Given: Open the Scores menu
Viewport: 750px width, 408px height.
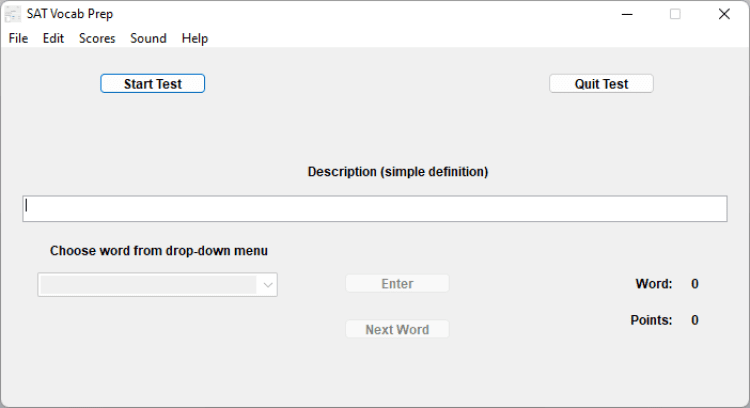Looking at the screenshot, I should point(97,38).
